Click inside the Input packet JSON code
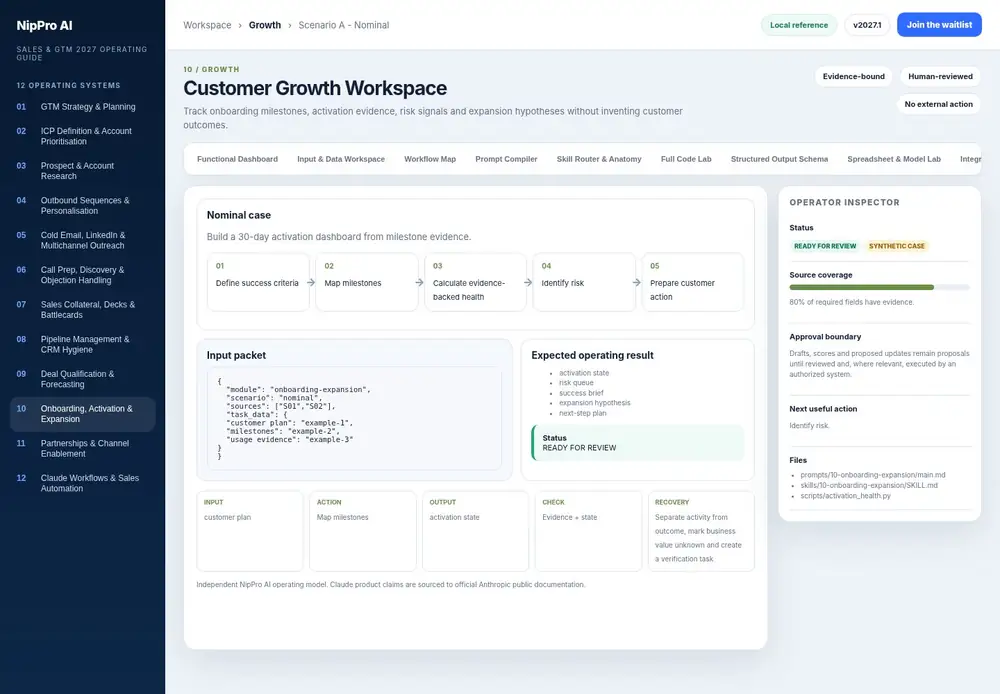1000x694 pixels. [354, 418]
